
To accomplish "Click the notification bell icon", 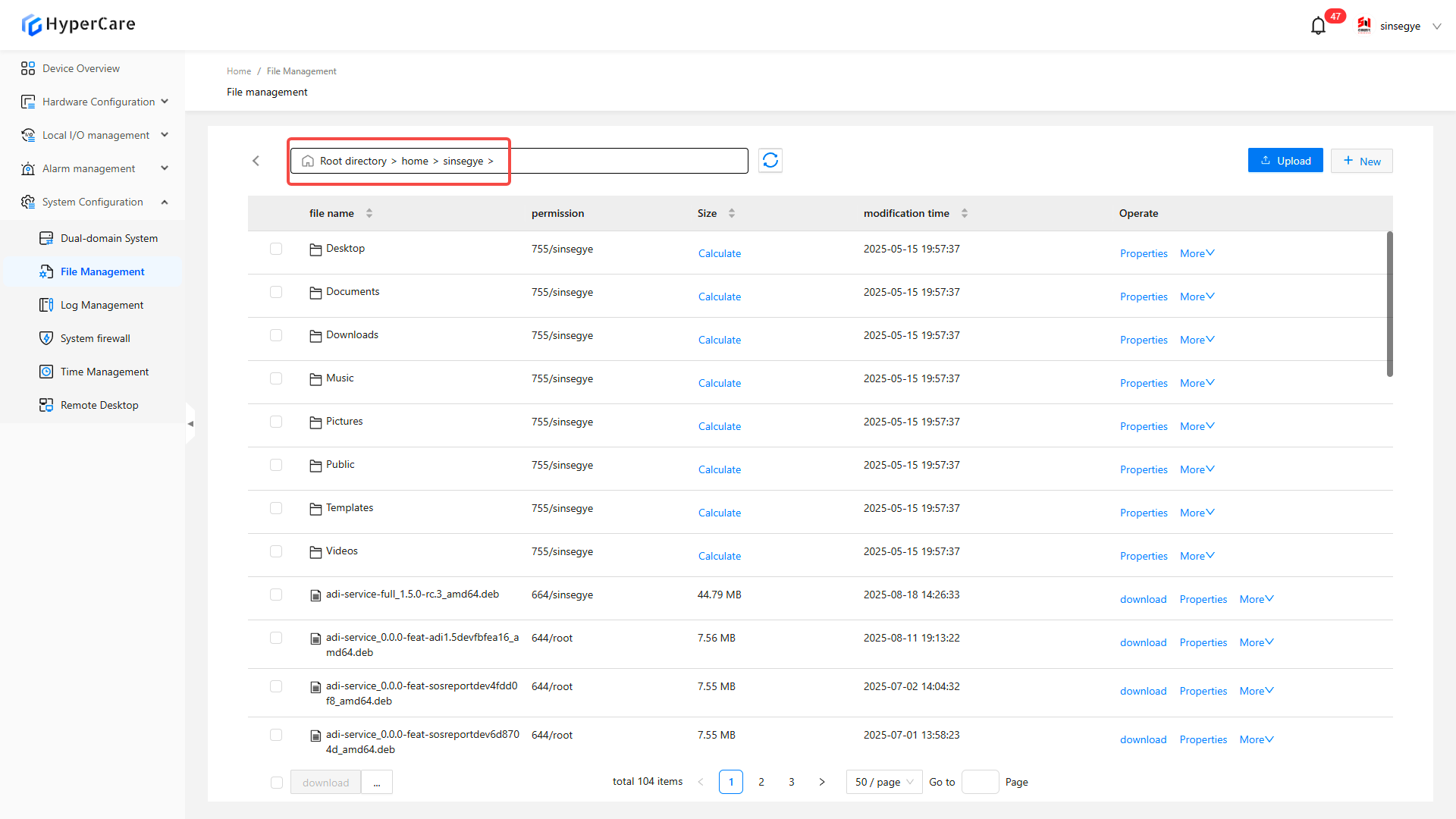I will pyautogui.click(x=1318, y=26).
